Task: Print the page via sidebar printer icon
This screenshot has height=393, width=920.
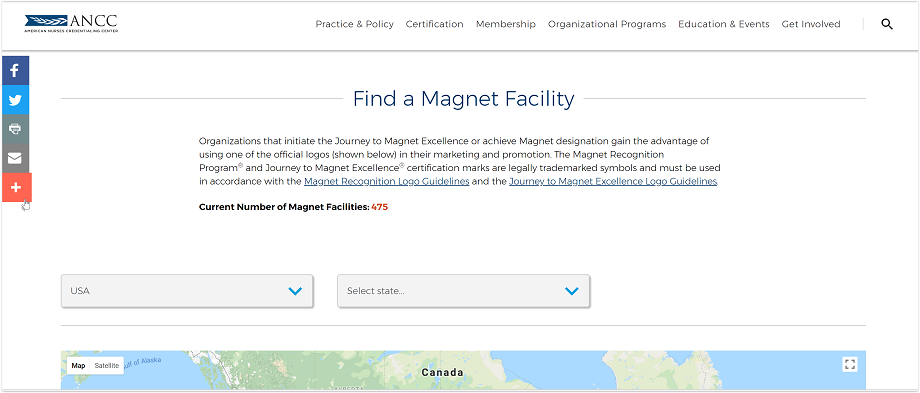Action: pyautogui.click(x=15, y=129)
